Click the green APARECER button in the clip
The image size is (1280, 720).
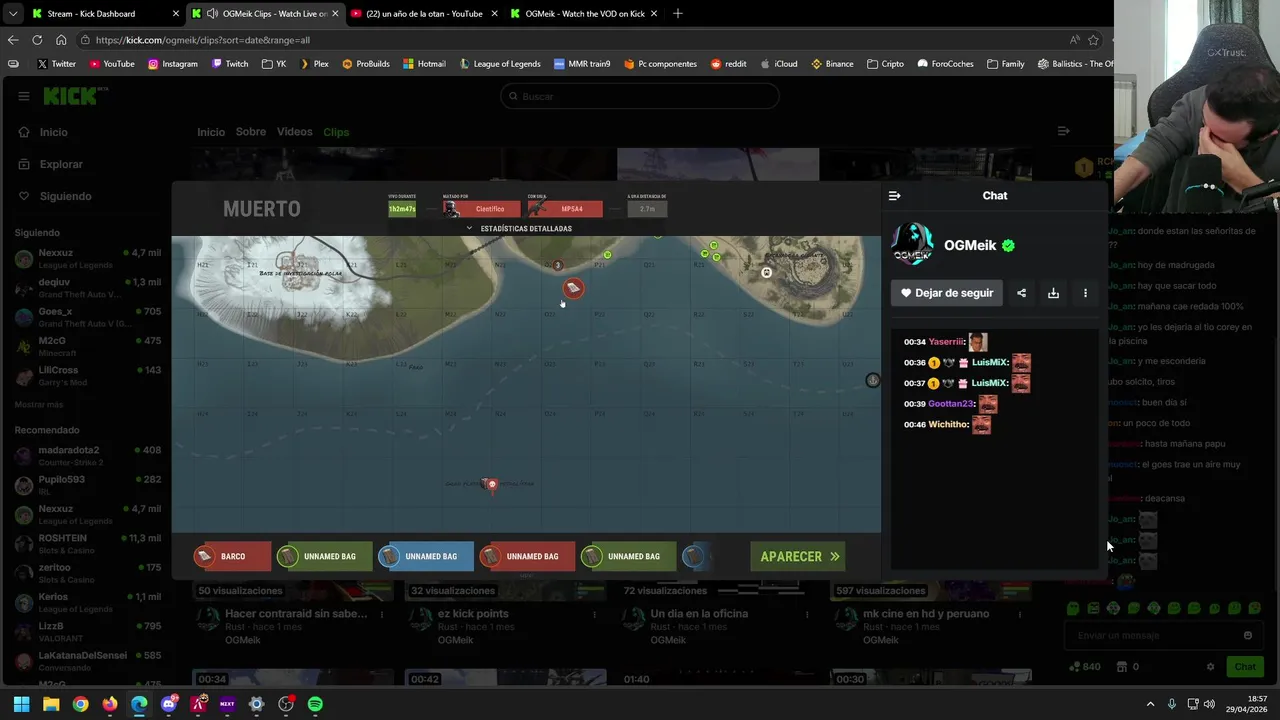(x=799, y=557)
